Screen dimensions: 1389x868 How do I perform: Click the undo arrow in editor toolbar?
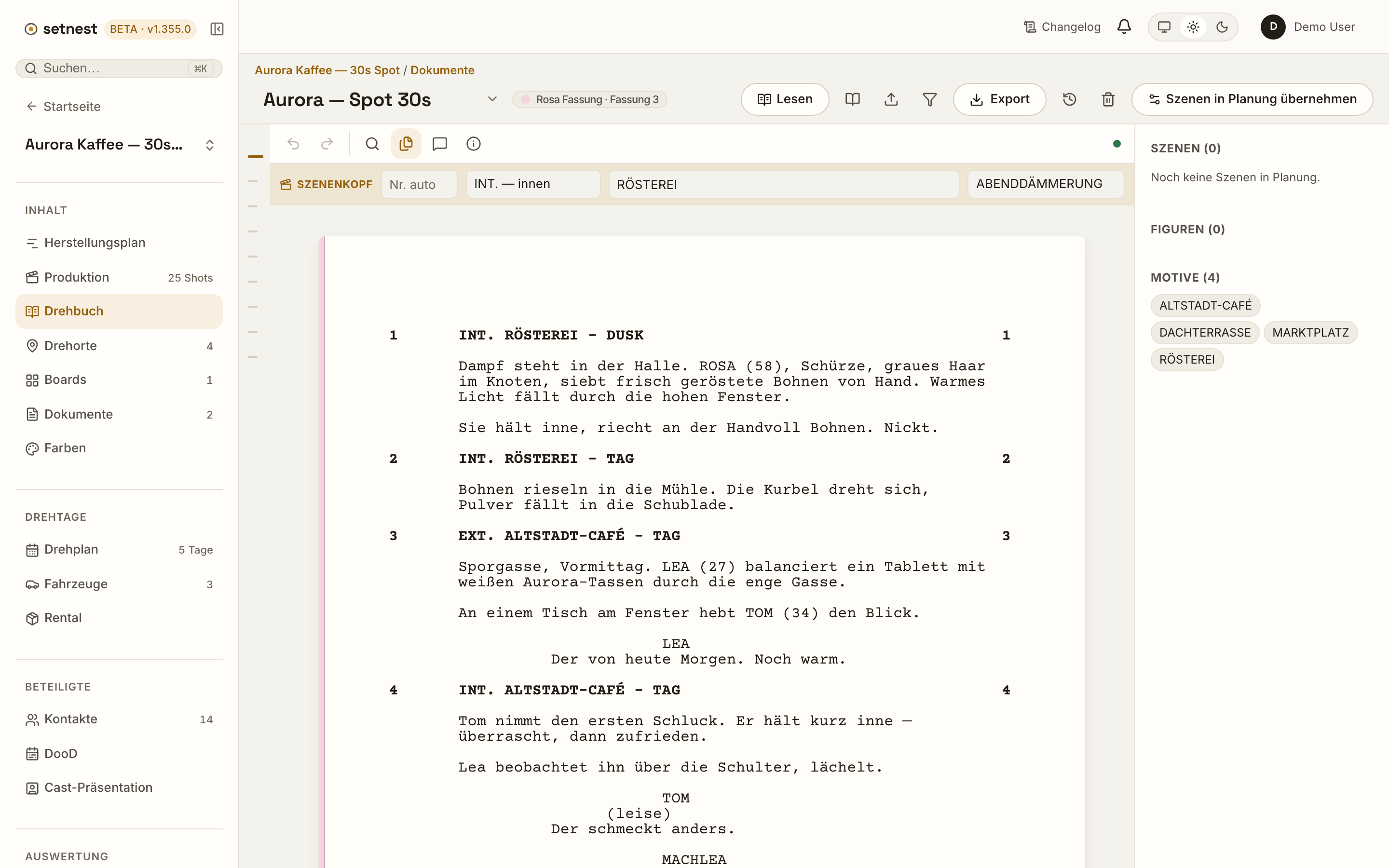pyautogui.click(x=293, y=144)
